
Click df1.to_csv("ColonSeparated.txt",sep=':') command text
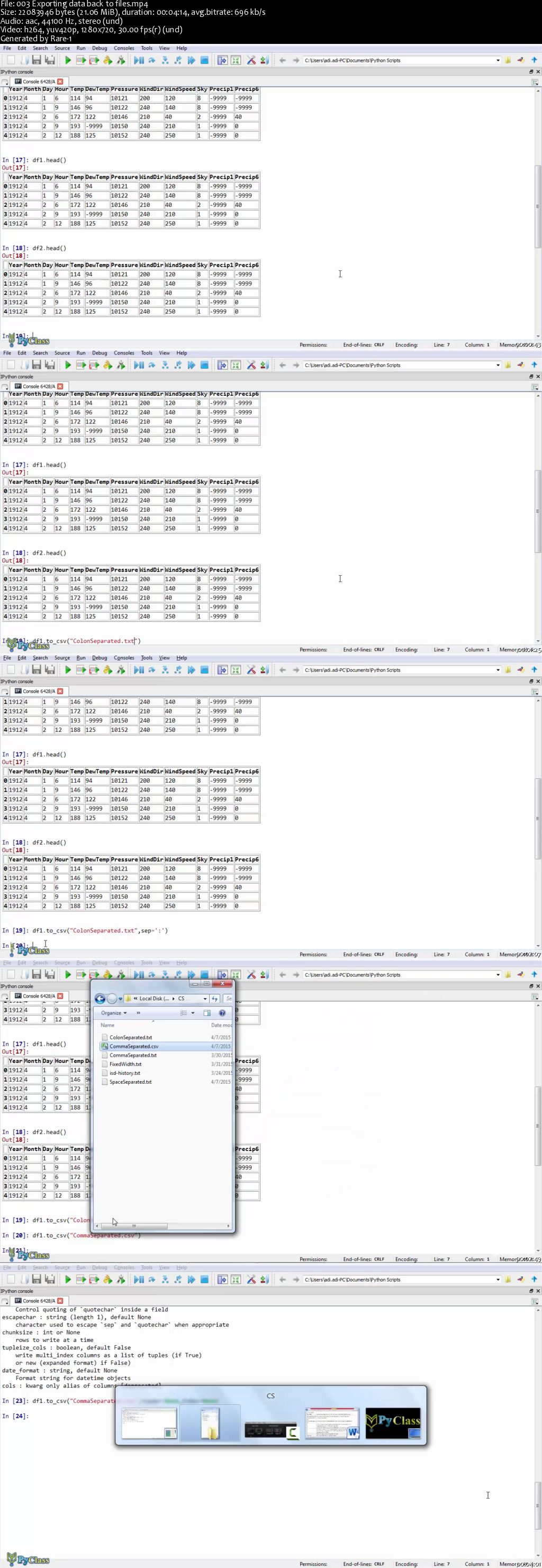click(100, 931)
